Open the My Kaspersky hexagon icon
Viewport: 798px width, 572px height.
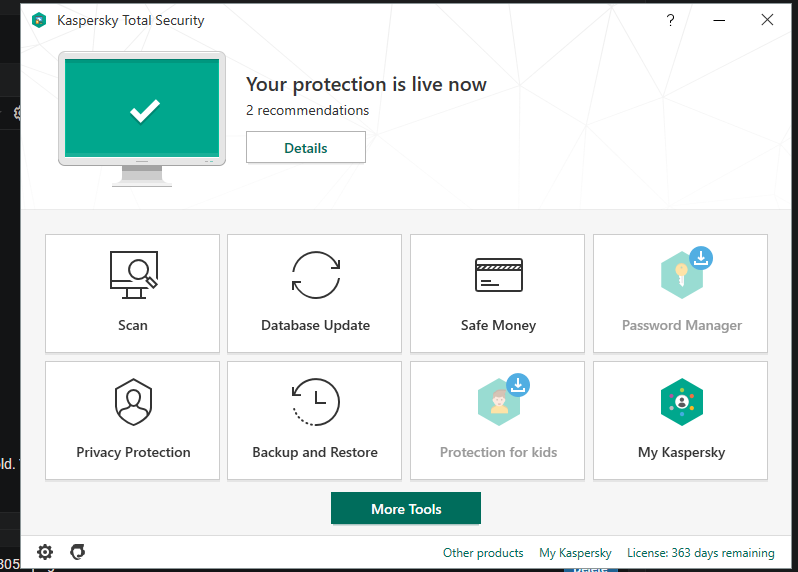[681, 401]
